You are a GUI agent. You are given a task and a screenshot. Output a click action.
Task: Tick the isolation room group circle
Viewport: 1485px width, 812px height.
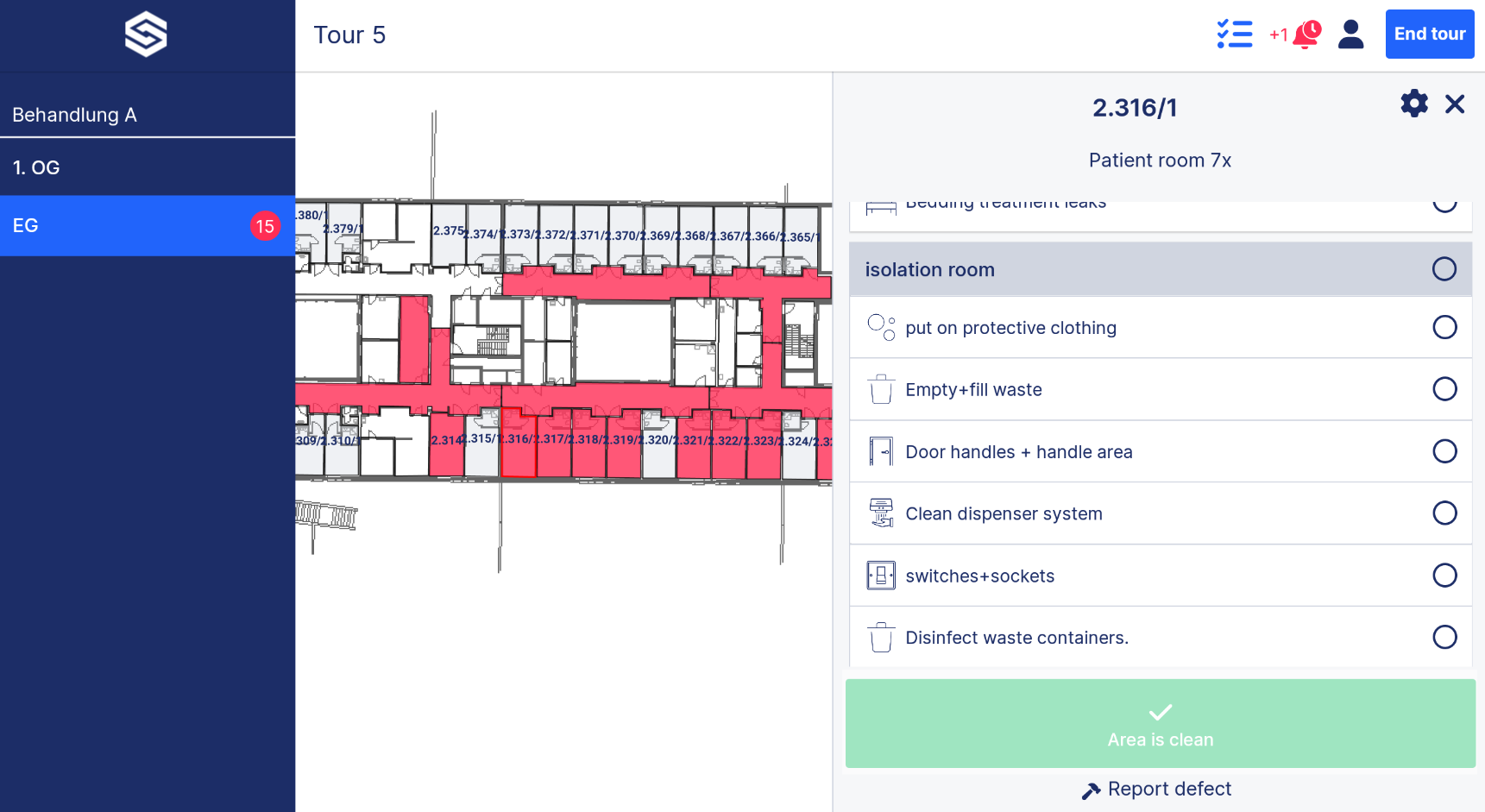tap(1444, 269)
